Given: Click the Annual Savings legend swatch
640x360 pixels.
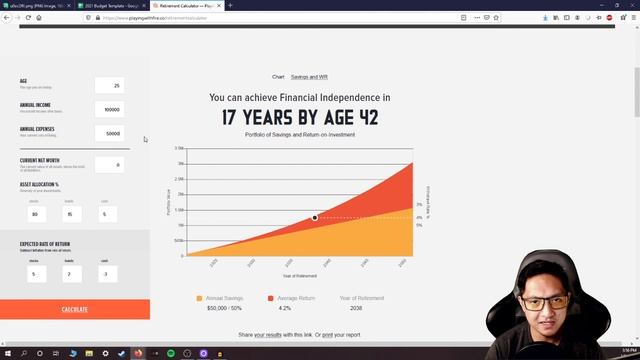Looking at the screenshot, I should click(x=199, y=298).
